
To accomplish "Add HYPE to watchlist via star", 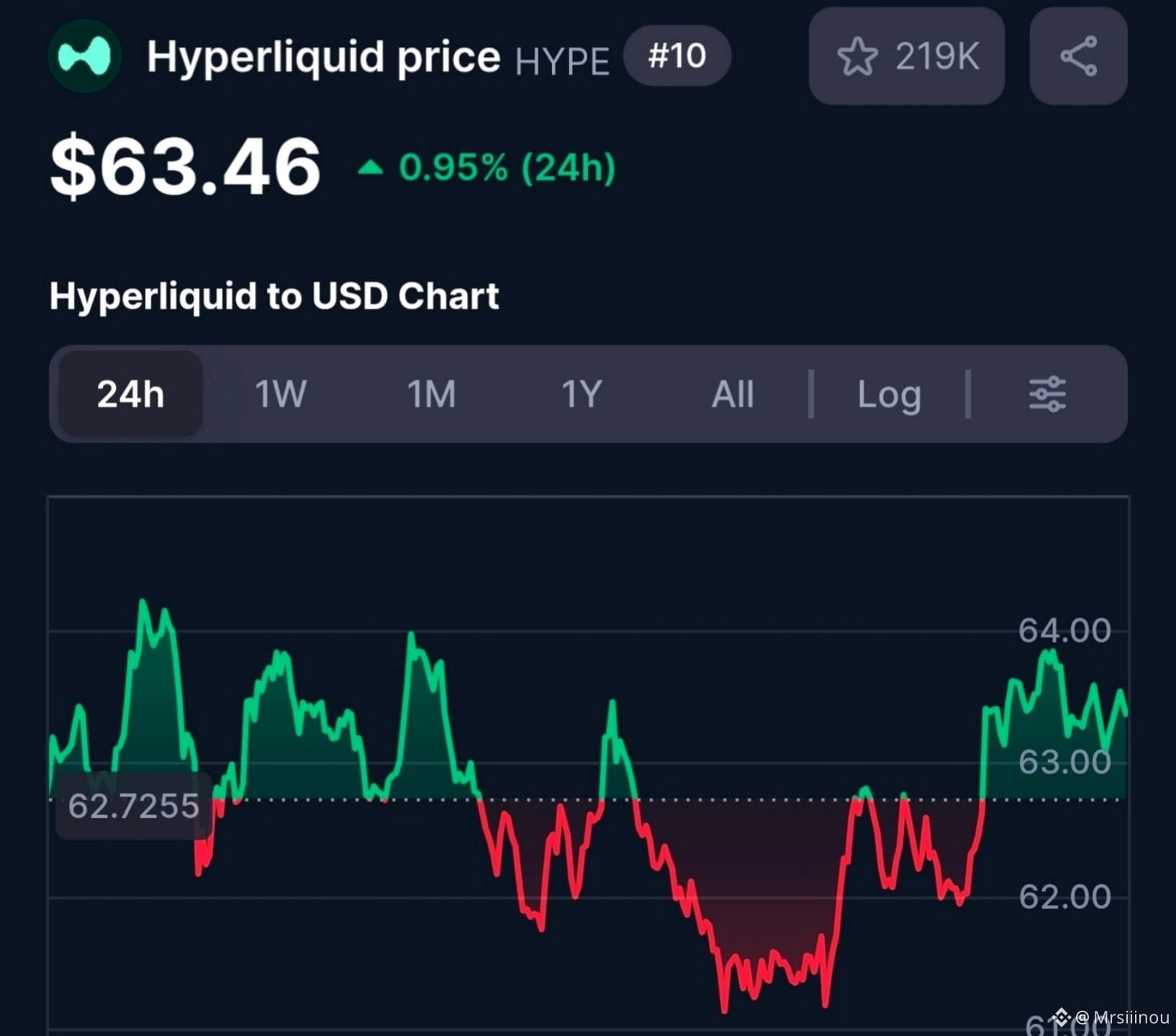I will [907, 56].
